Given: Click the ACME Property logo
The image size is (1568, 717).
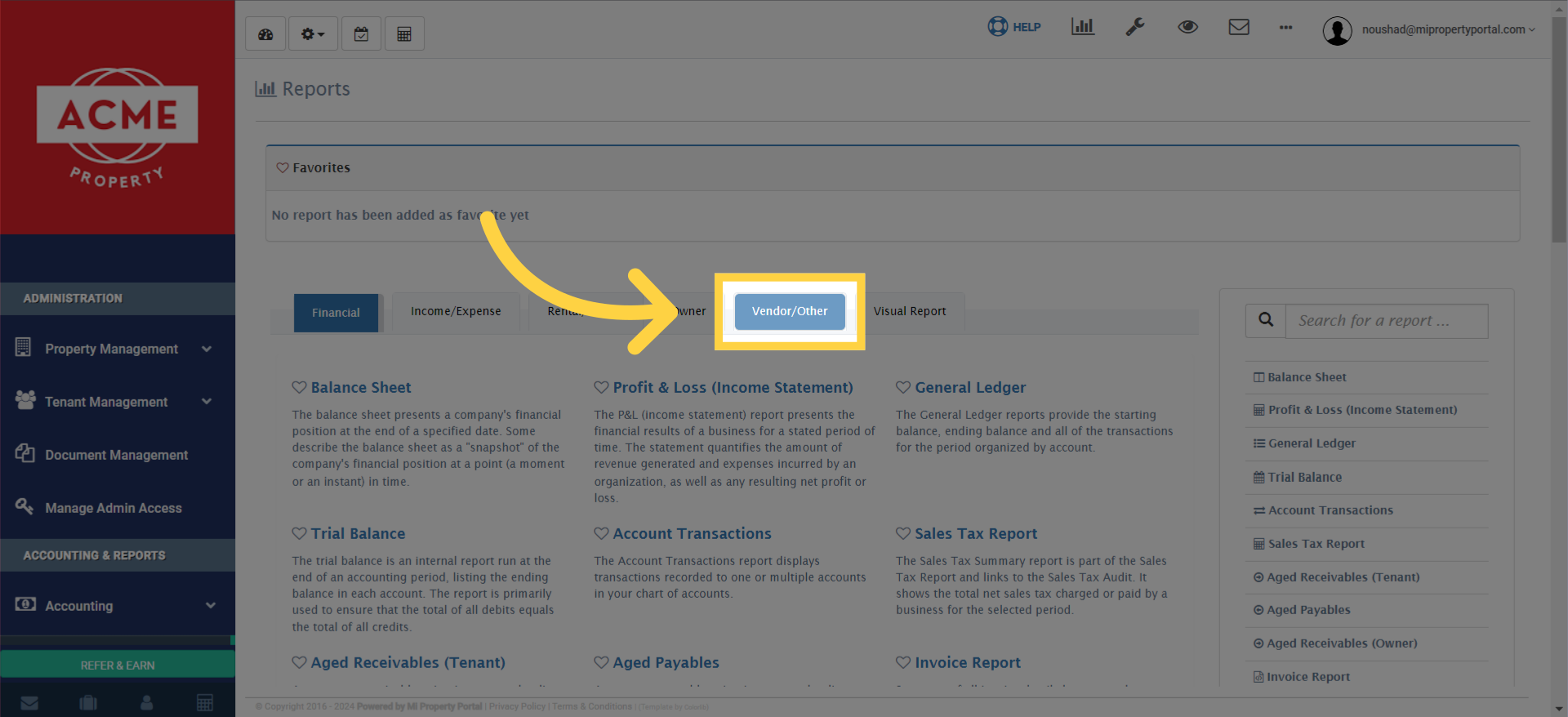Looking at the screenshot, I should 118,127.
